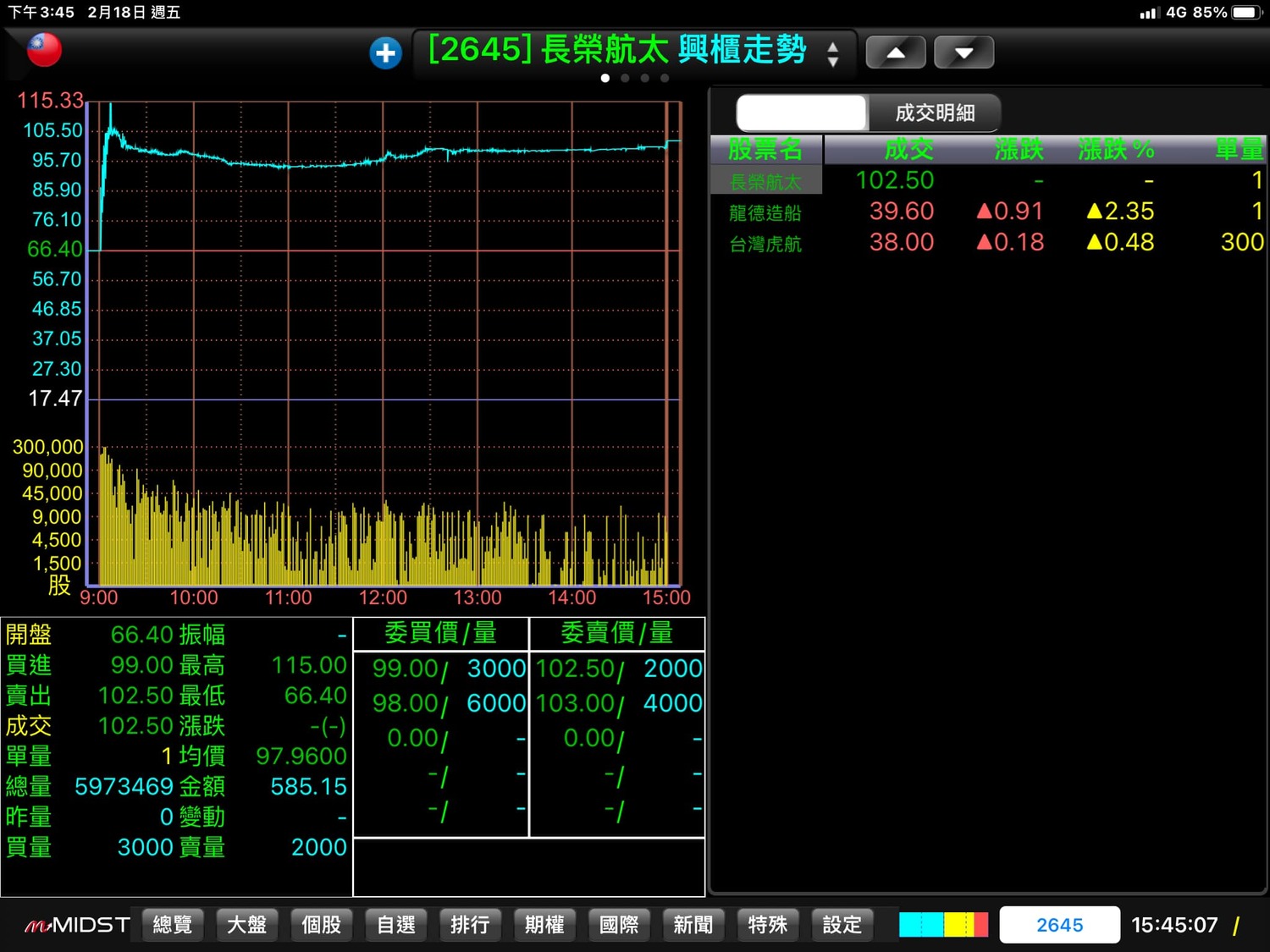The width and height of the screenshot is (1270, 952).
Task: Select the 長榮航太 row
Action: pos(988,180)
